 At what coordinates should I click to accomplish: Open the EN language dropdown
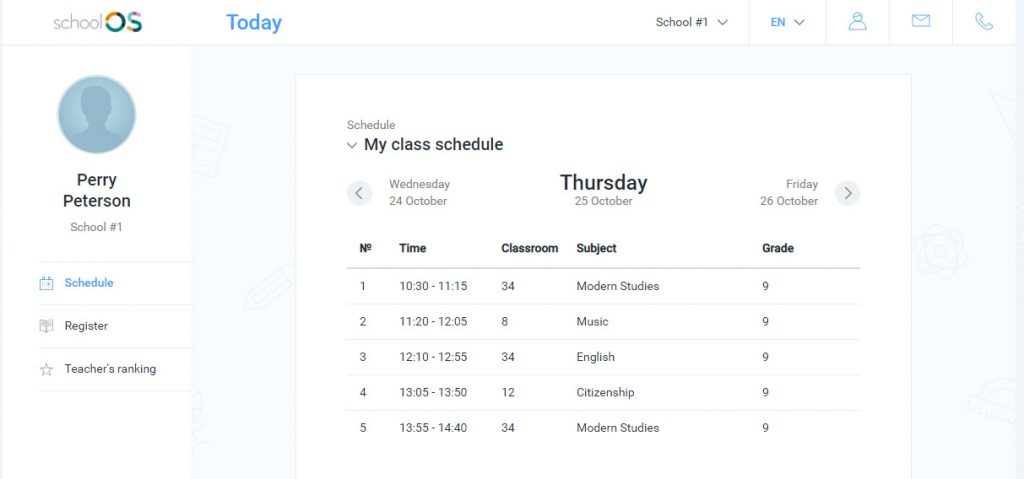tap(787, 22)
